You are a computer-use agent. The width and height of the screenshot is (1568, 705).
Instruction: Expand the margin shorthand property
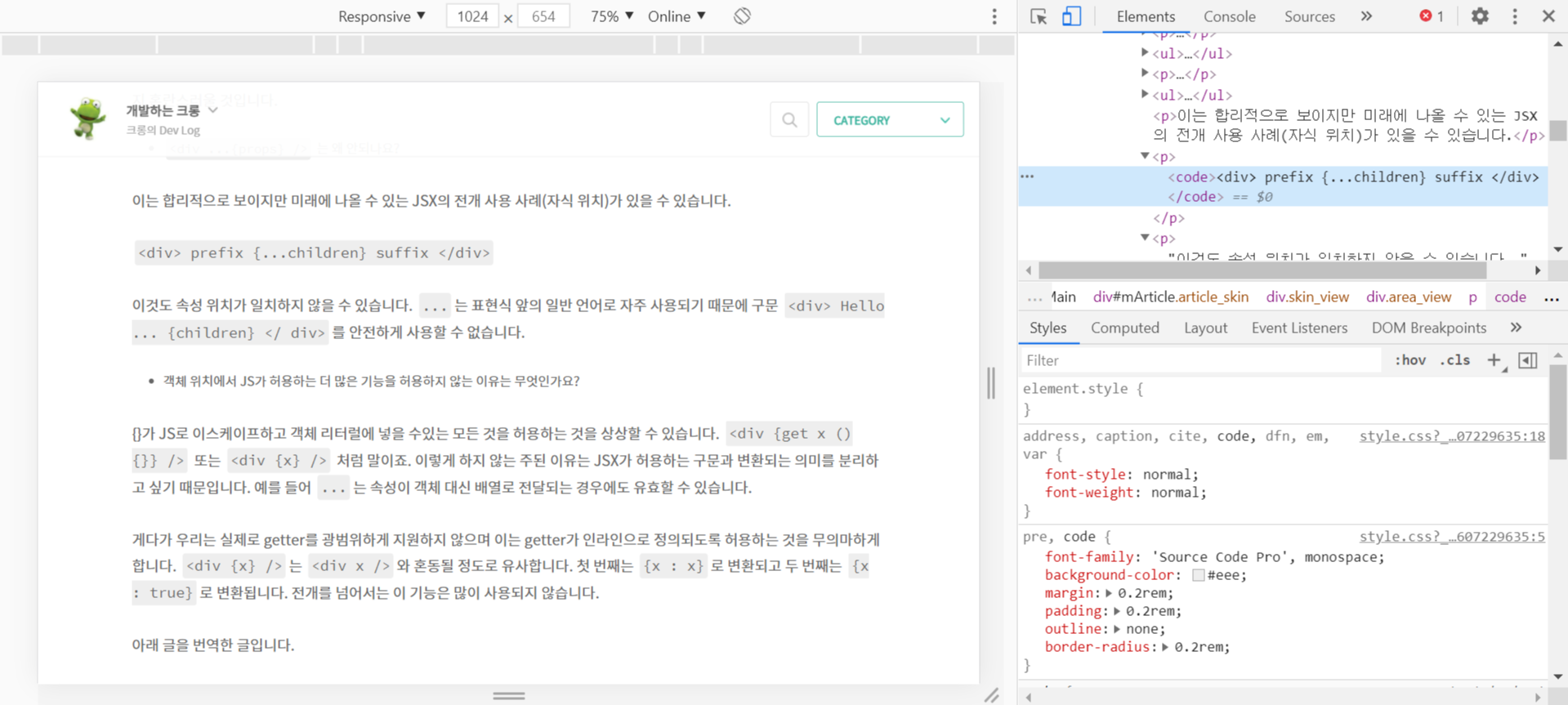(x=1109, y=593)
